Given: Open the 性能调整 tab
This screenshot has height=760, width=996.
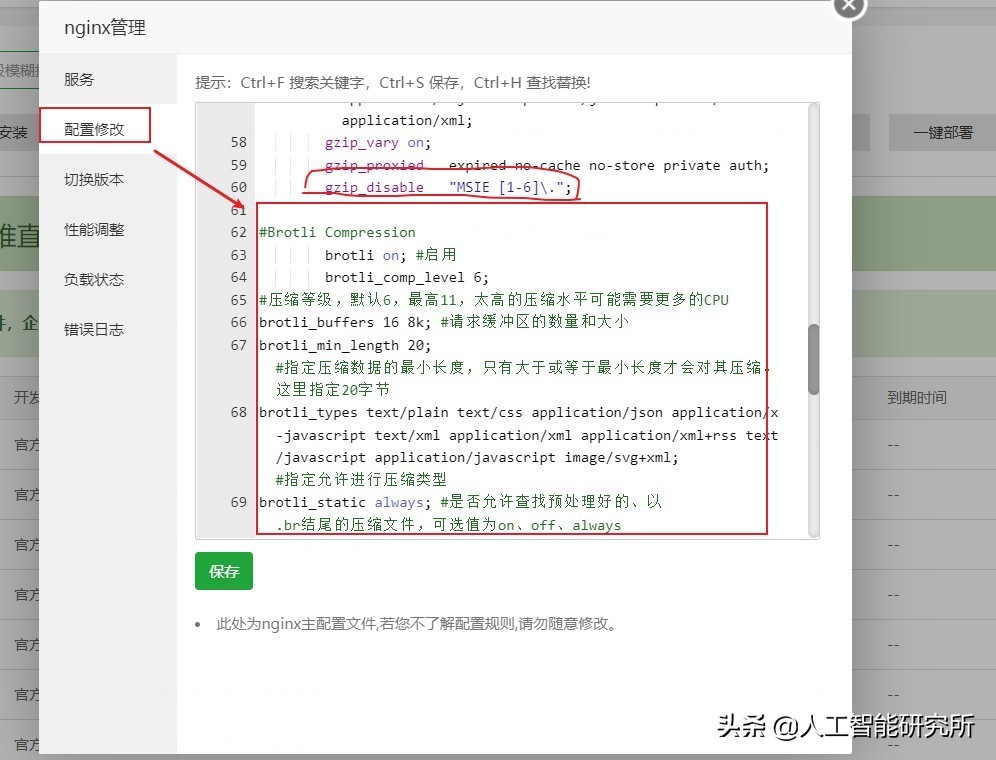Looking at the screenshot, I should point(94,229).
